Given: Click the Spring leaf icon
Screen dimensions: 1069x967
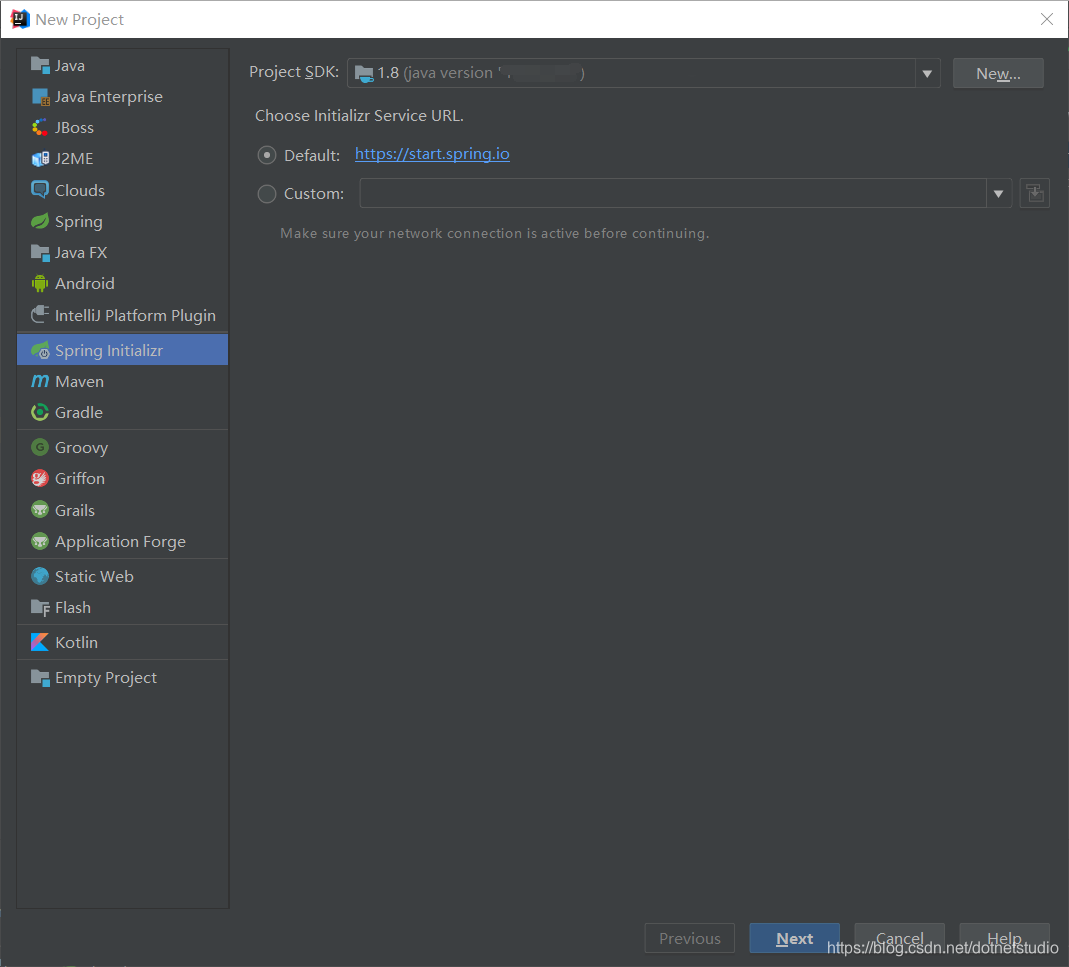Looking at the screenshot, I should (40, 221).
